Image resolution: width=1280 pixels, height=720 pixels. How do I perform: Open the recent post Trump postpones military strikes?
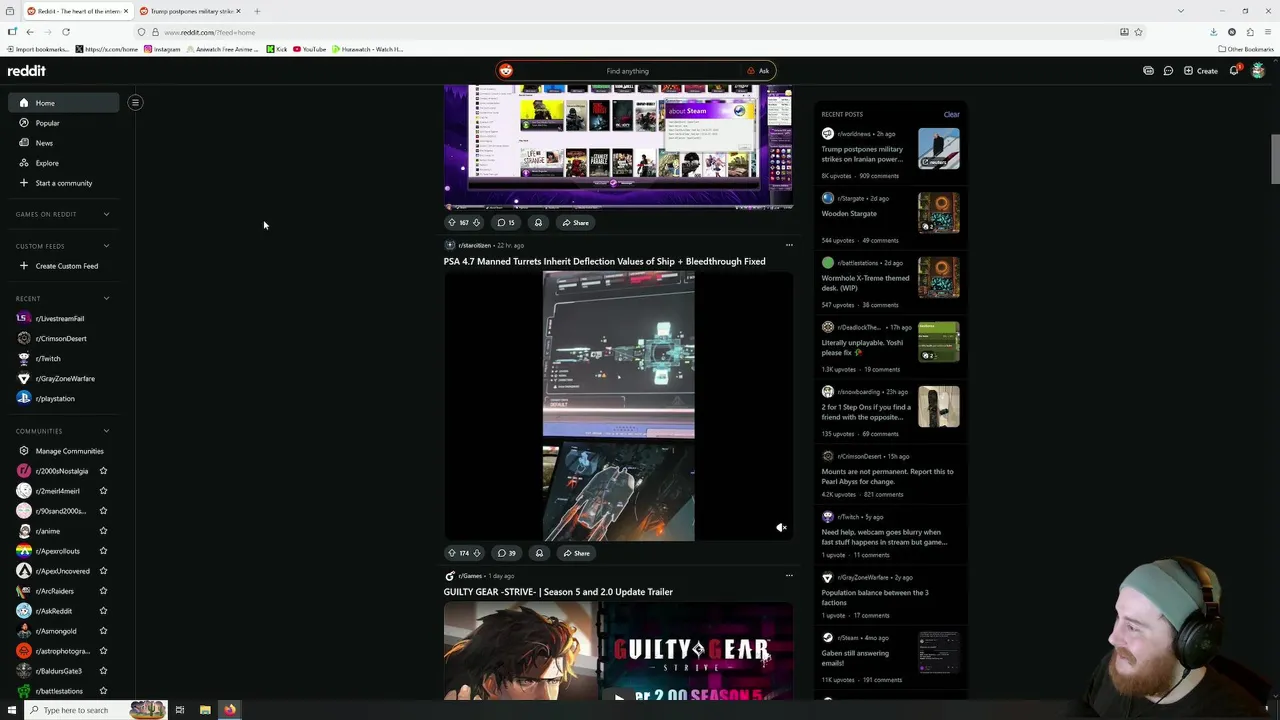pos(862,154)
